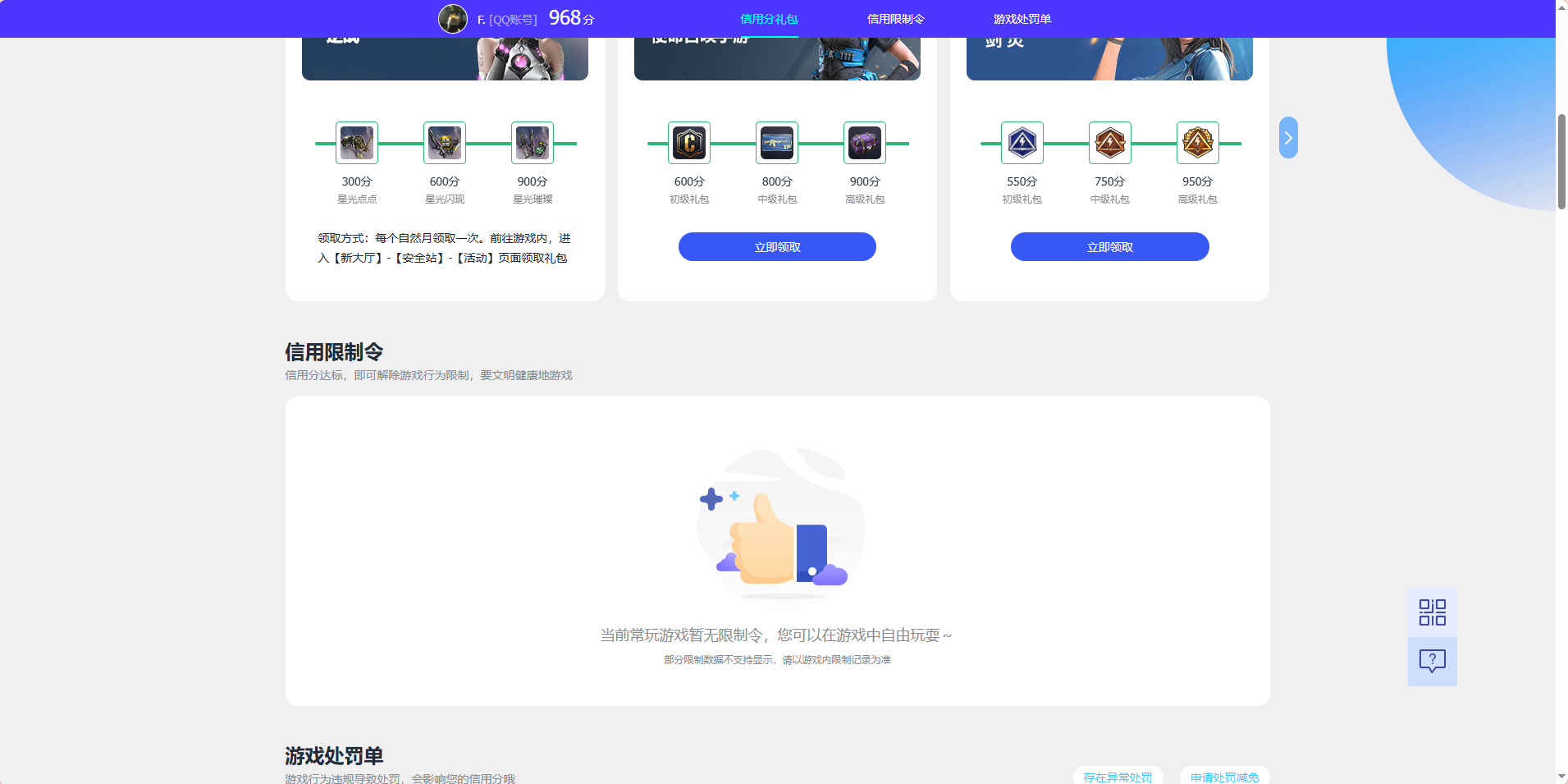Open the 600分 初级礼包 icon under CF手游

point(689,143)
